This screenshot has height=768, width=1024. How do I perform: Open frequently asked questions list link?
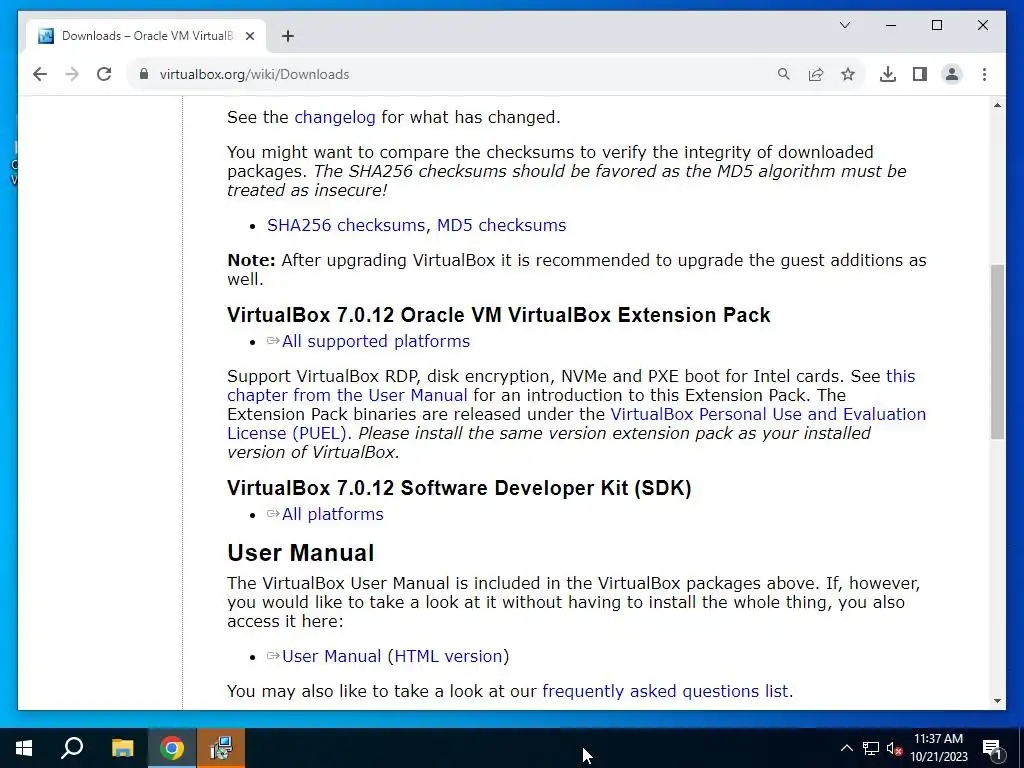[665, 691]
